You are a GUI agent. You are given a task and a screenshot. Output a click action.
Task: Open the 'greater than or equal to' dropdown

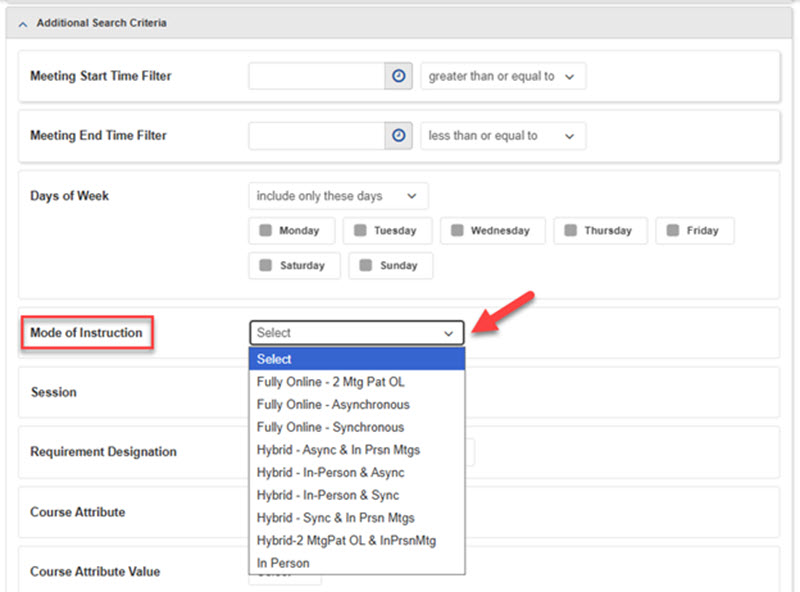pos(502,76)
